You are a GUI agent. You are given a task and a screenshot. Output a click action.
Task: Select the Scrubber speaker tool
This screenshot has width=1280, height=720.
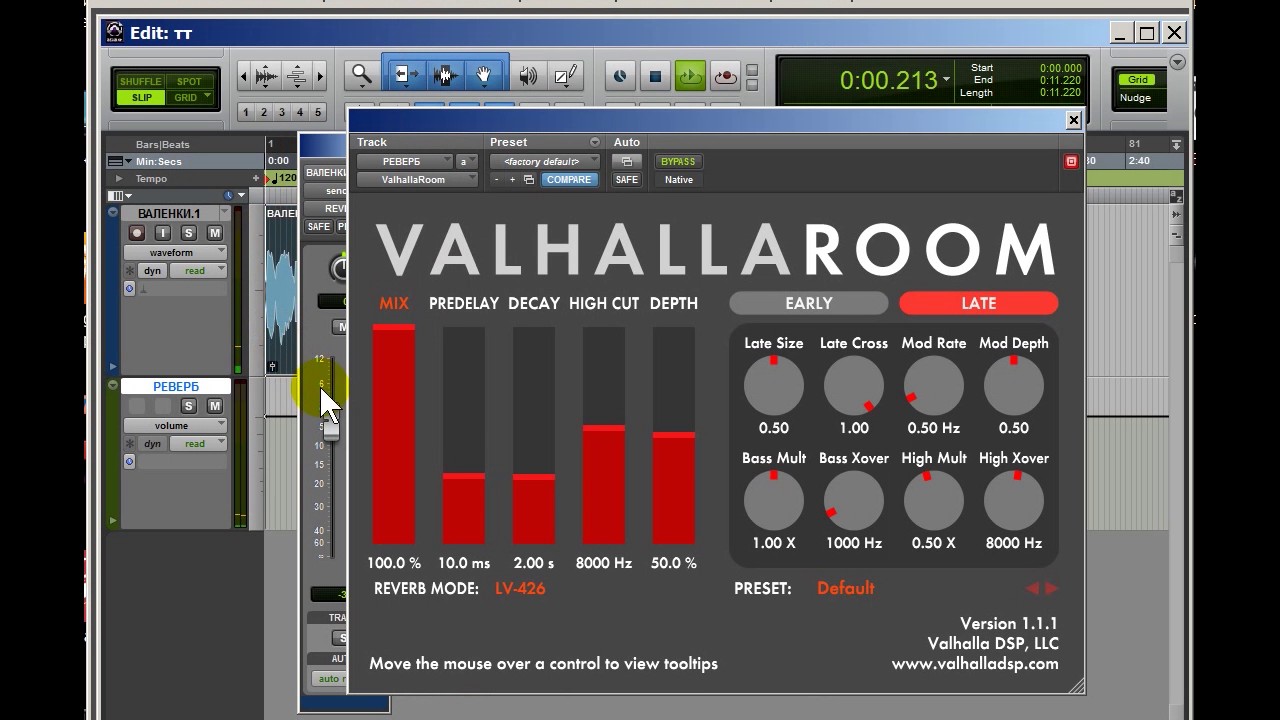point(528,75)
